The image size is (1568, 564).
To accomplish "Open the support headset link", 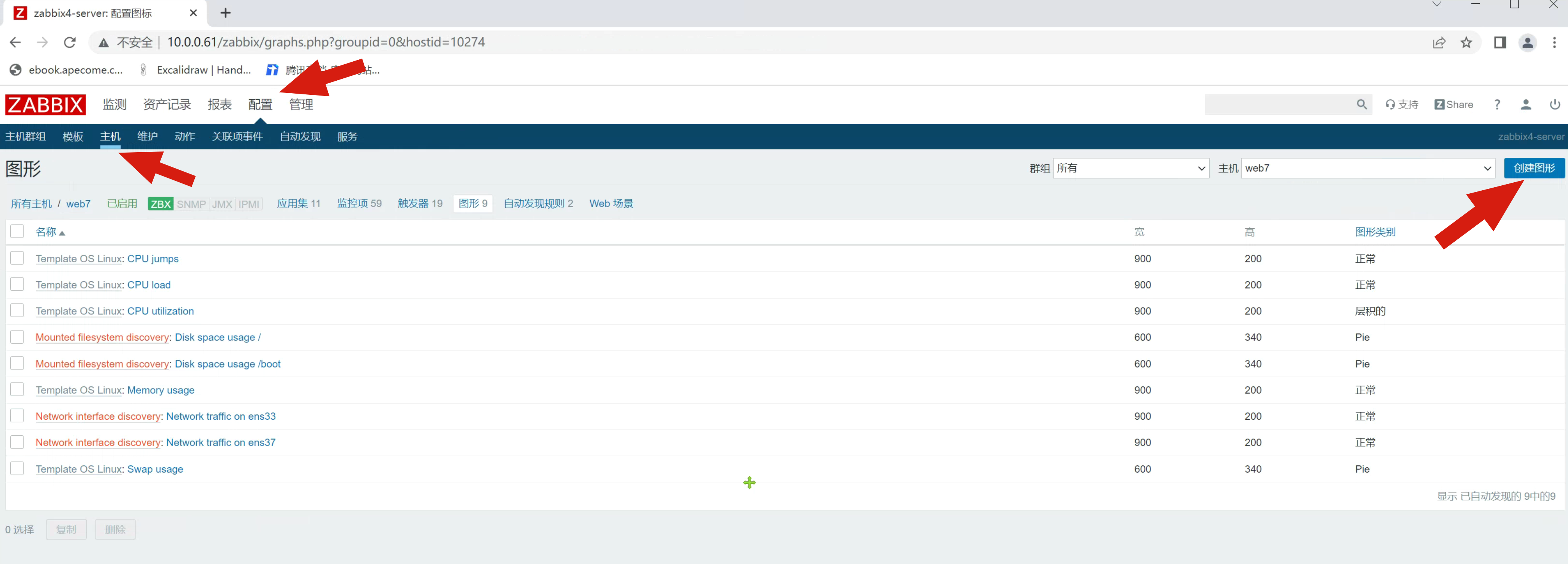I will pos(1401,104).
